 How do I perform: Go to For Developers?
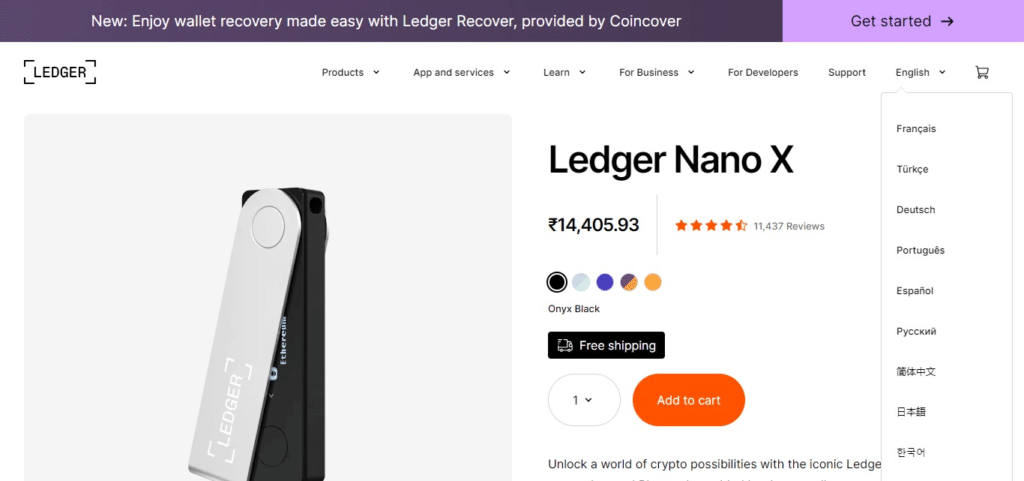(763, 72)
